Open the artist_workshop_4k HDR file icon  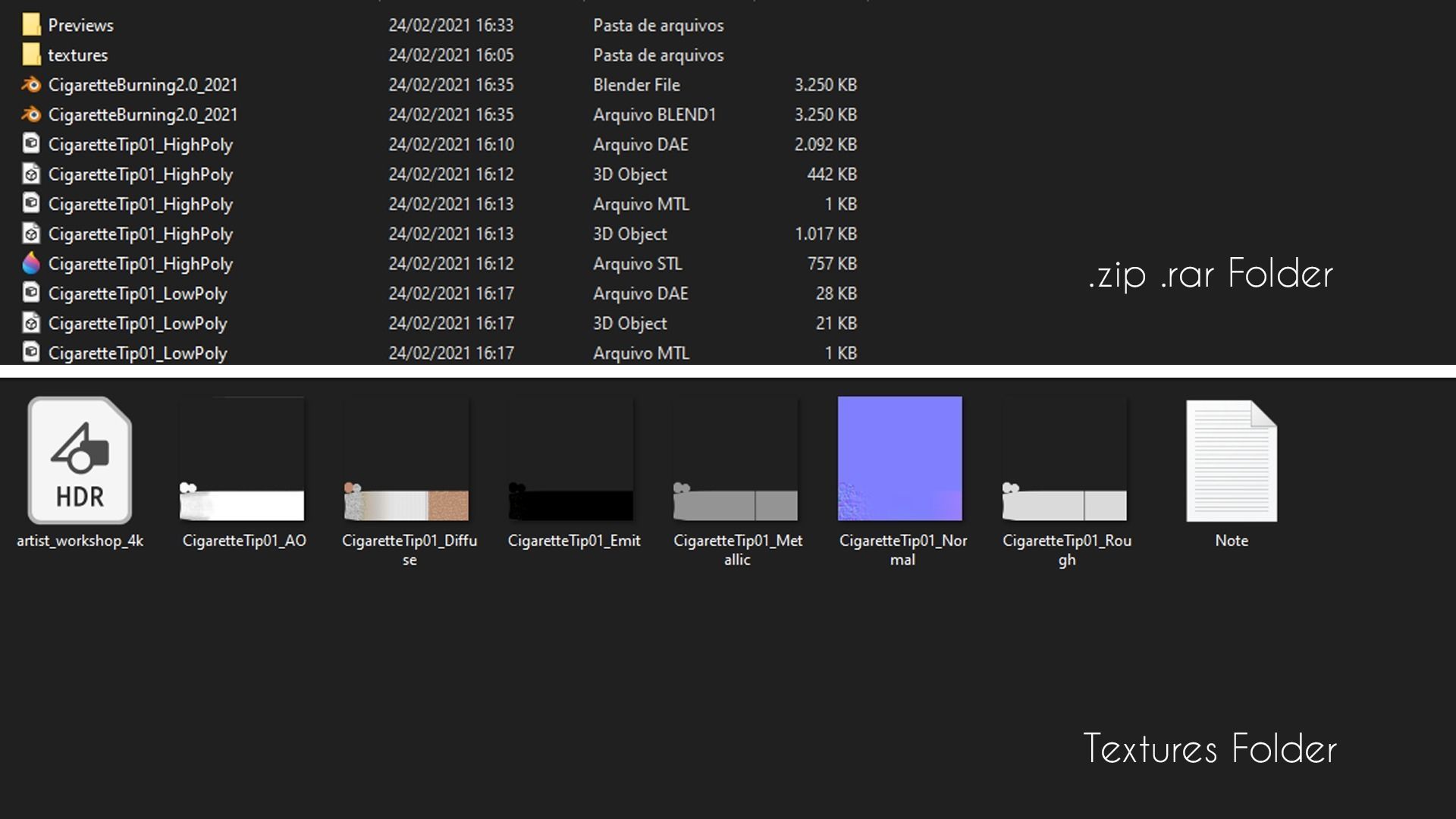point(80,460)
